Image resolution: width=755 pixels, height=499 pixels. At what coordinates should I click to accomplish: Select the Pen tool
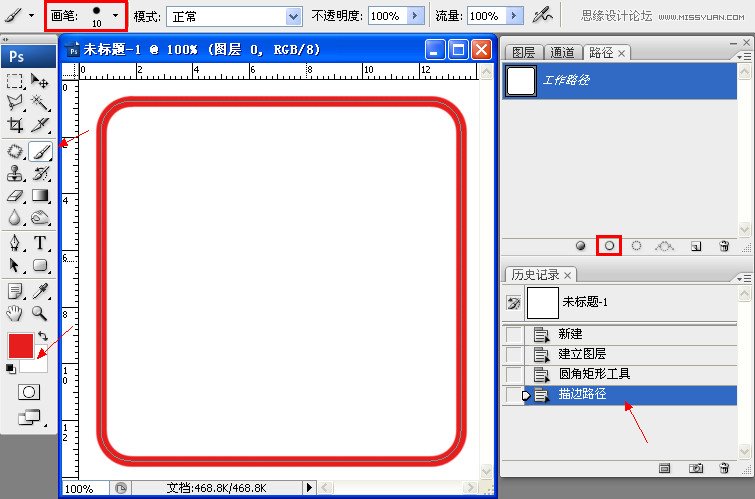pos(15,243)
